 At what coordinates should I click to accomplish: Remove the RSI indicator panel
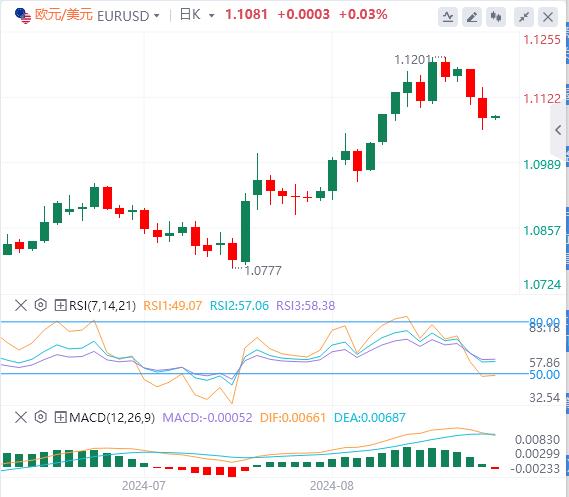click(21, 305)
